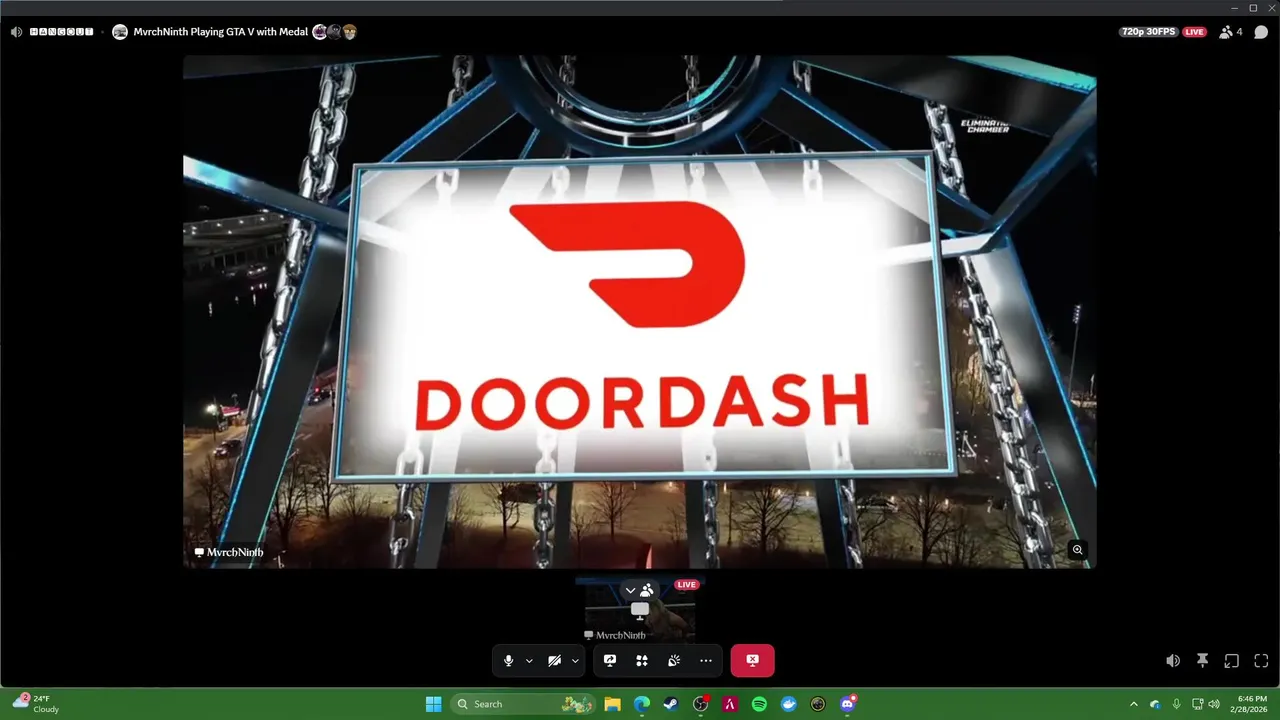The image size is (1280, 720).
Task: Open Discord from taskbar
Action: (848, 704)
